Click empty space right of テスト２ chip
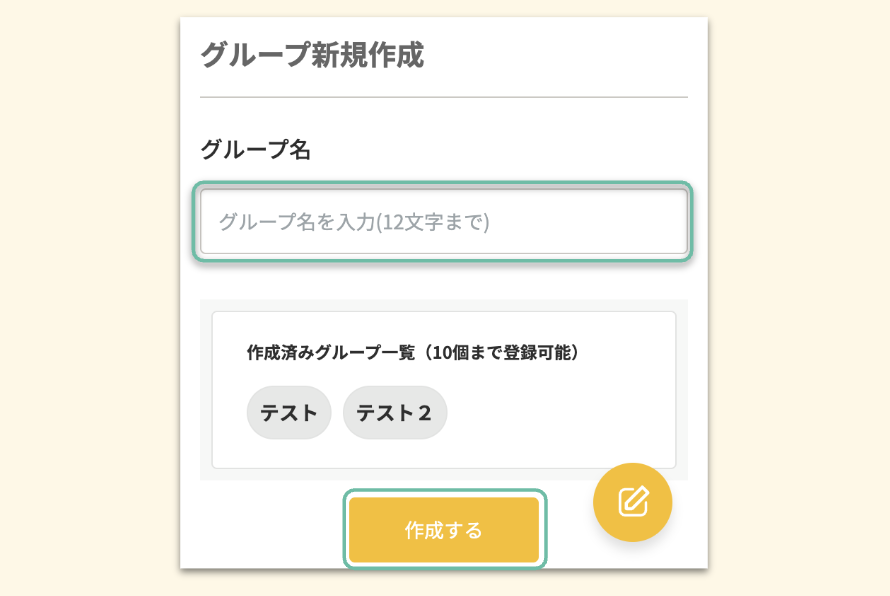Viewport: 890px width, 596px height. [x=560, y=413]
